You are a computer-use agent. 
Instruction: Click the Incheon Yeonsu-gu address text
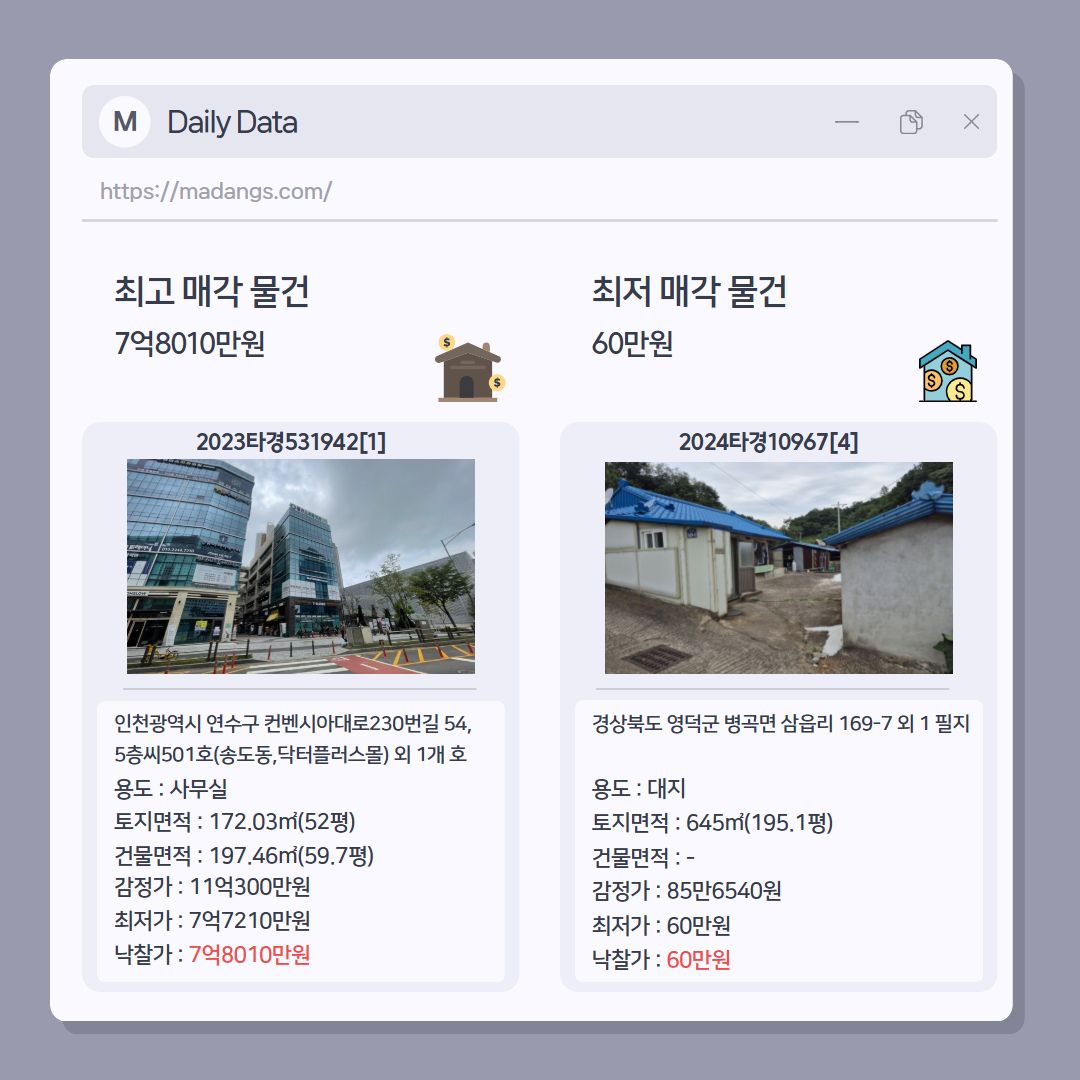pos(293,723)
